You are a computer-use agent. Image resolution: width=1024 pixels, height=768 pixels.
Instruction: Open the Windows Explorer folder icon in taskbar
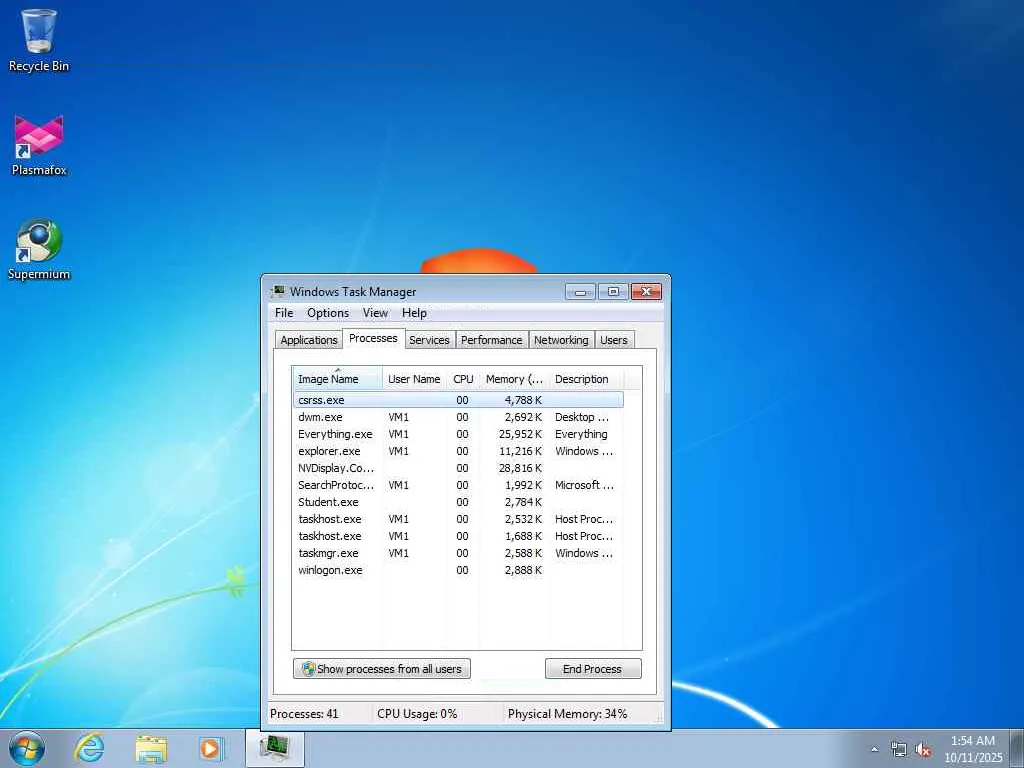point(151,748)
